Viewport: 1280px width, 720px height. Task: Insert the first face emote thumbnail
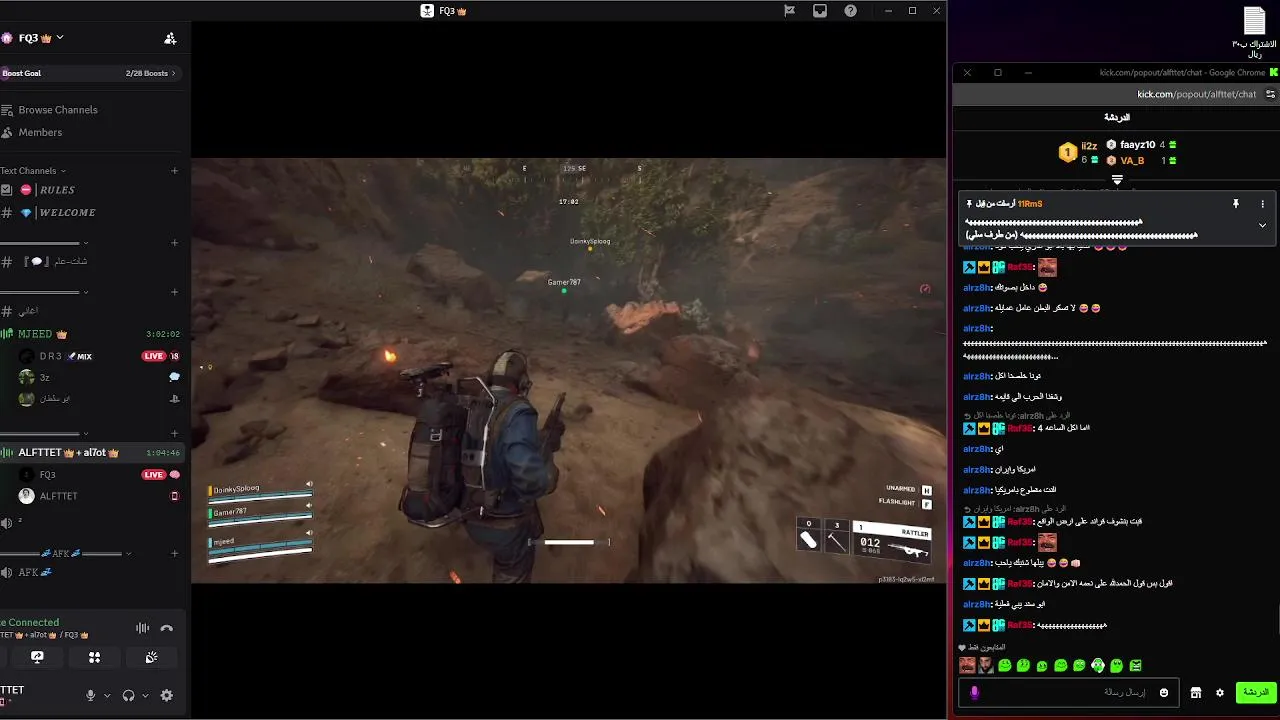coord(967,665)
